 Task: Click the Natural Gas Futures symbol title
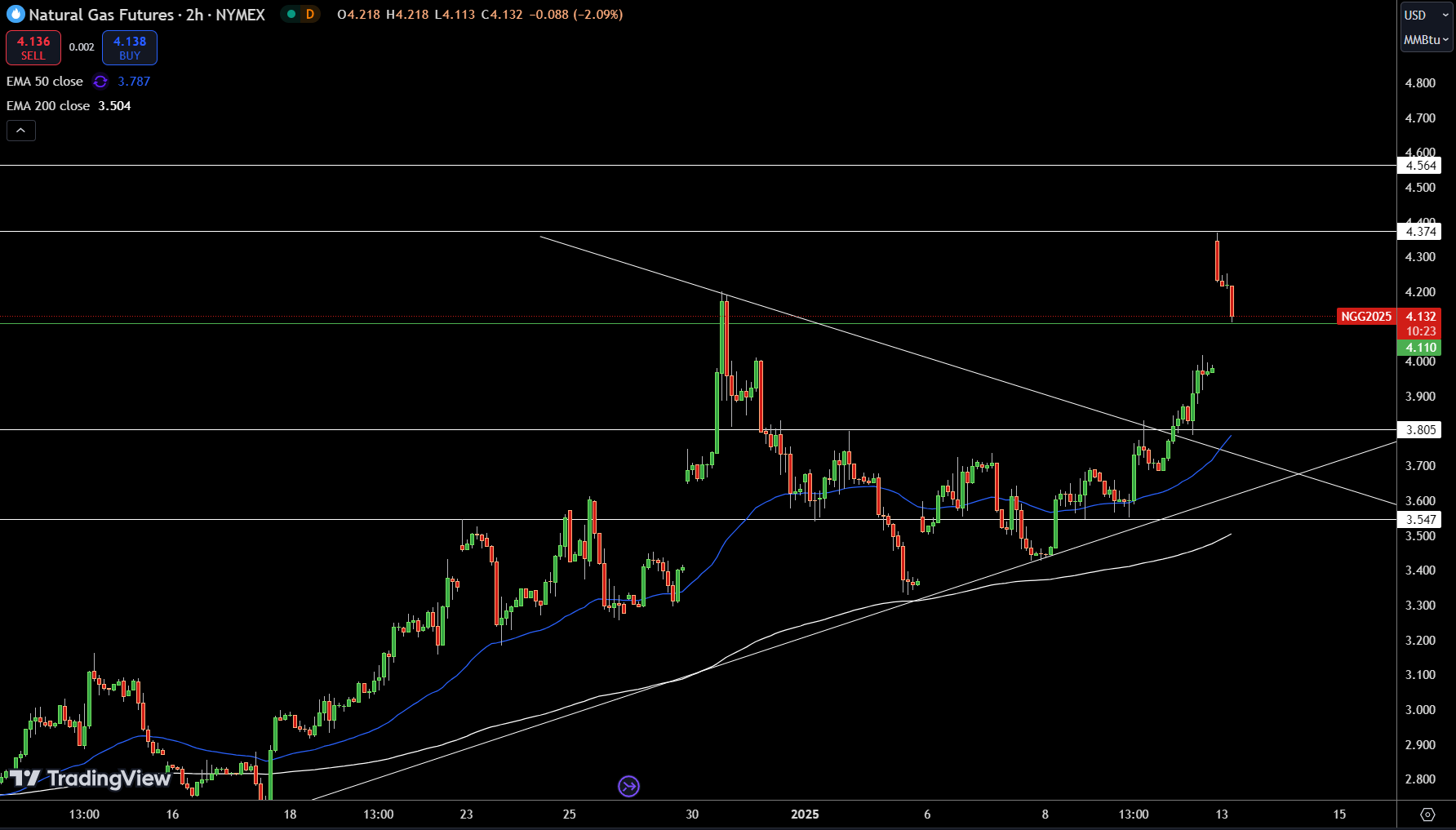(x=147, y=15)
